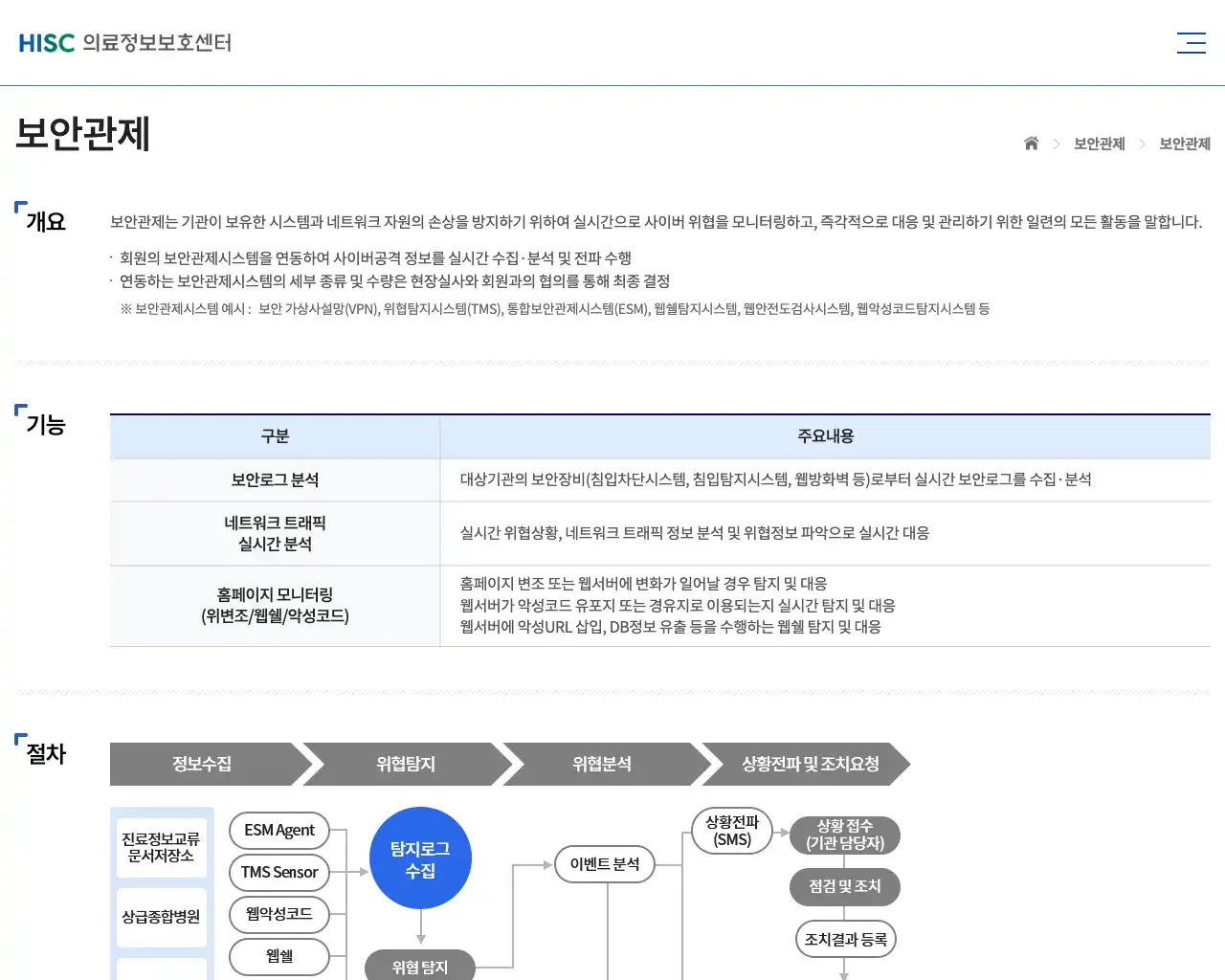The width and height of the screenshot is (1225, 980).
Task: Click the 이벤트 분석 node
Action: coord(604,863)
